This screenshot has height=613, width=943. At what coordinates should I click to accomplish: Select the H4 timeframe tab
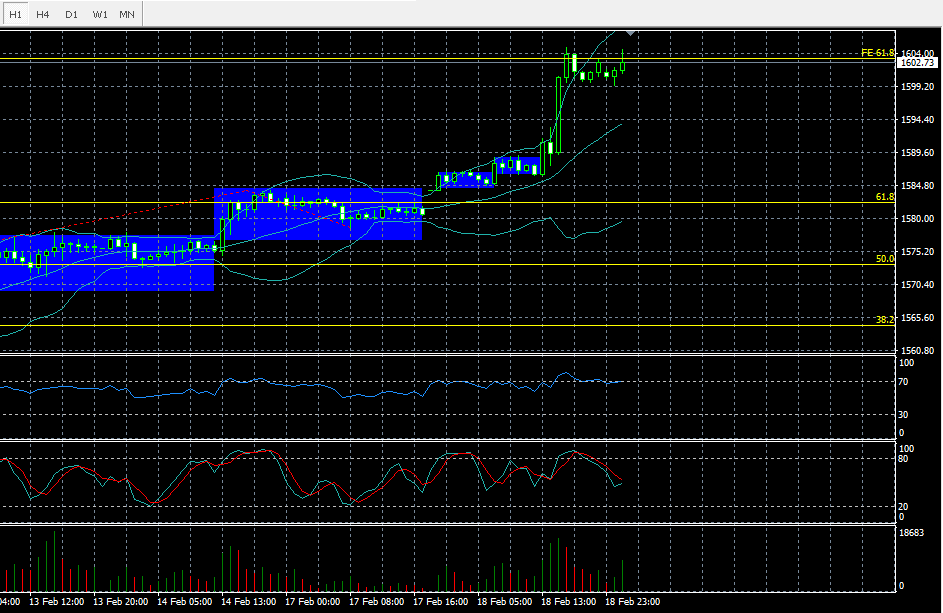43,14
